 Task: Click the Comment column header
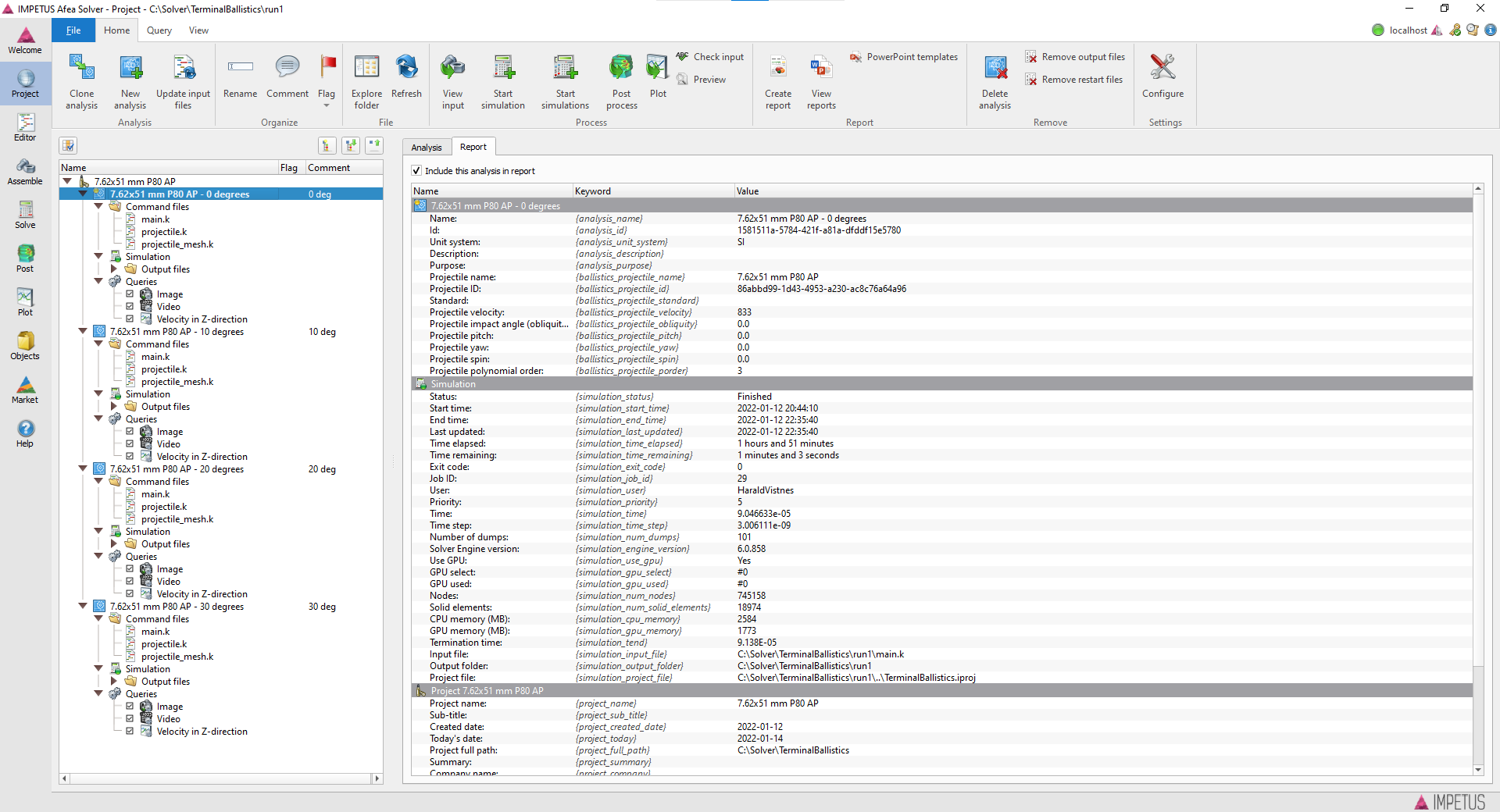click(344, 168)
